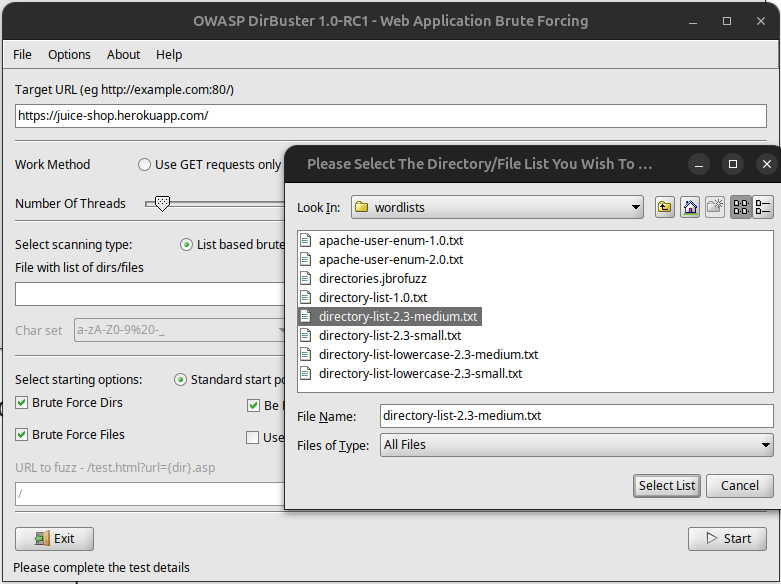781x584 pixels.
Task: Click the dirs/files list path field
Action: coord(150,294)
